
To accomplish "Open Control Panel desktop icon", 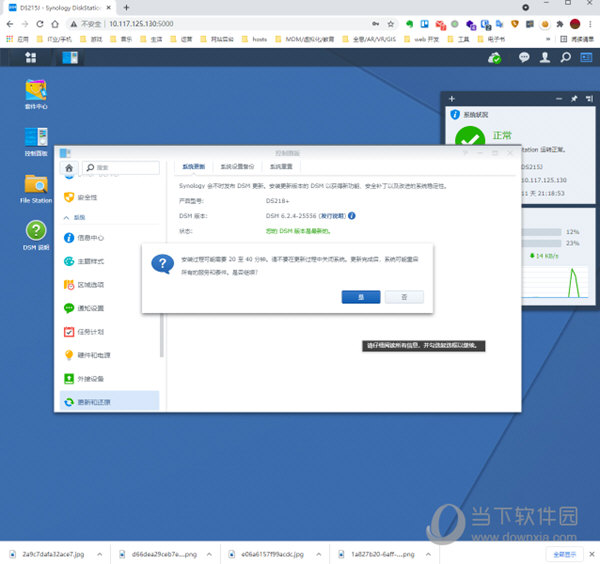I will click(x=36, y=142).
